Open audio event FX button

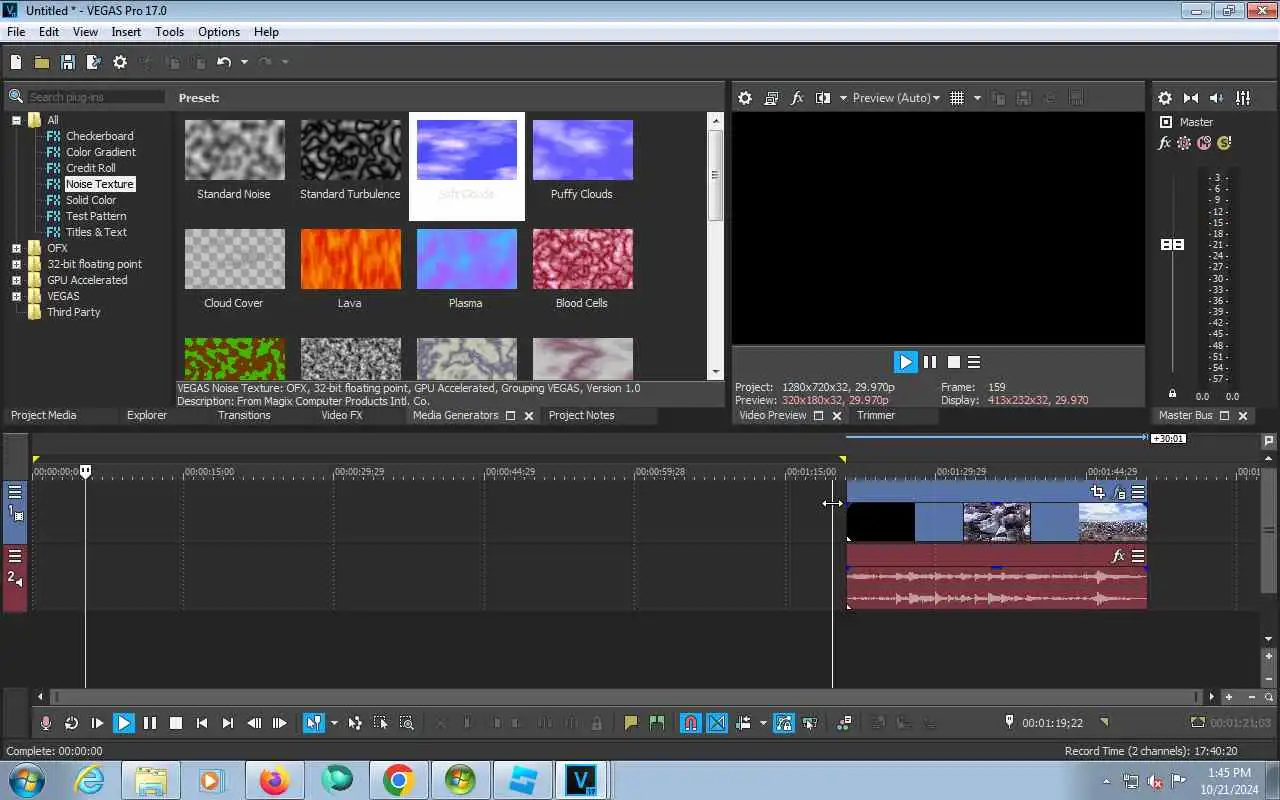point(1118,556)
